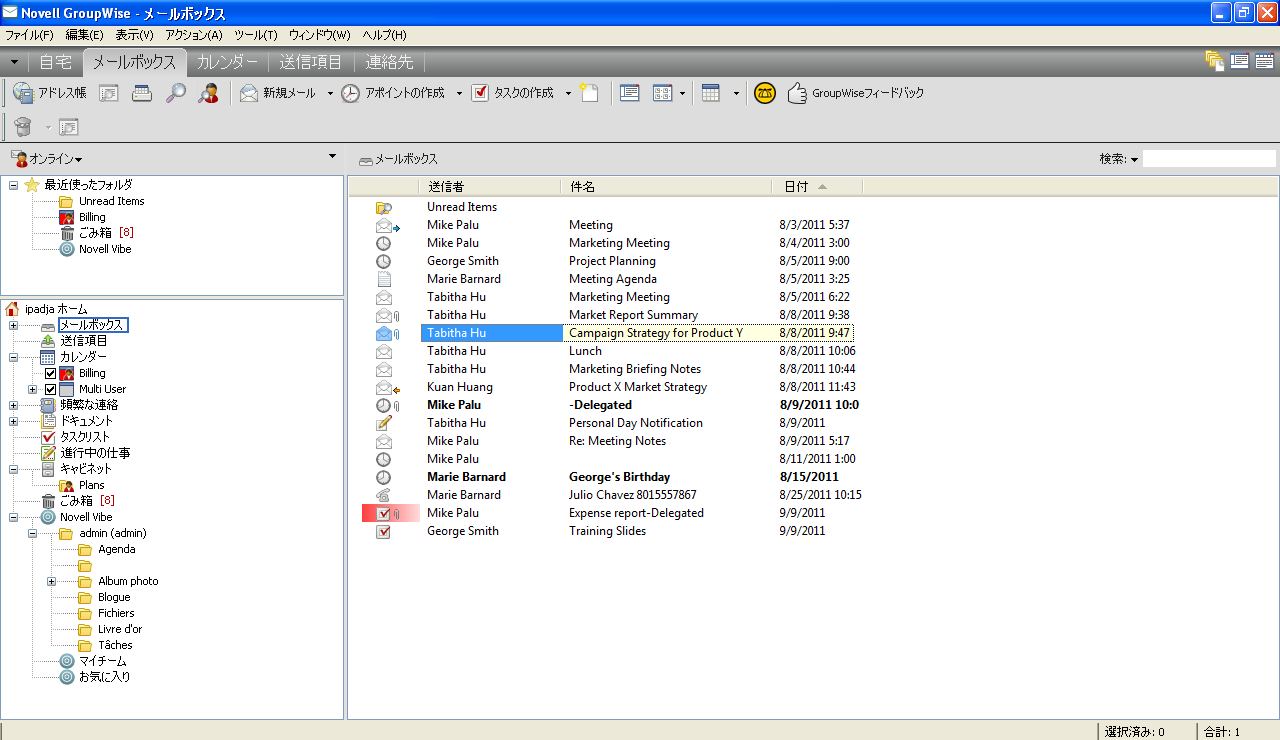Open the アクション(A) menu
The image size is (1280, 740).
[193, 35]
